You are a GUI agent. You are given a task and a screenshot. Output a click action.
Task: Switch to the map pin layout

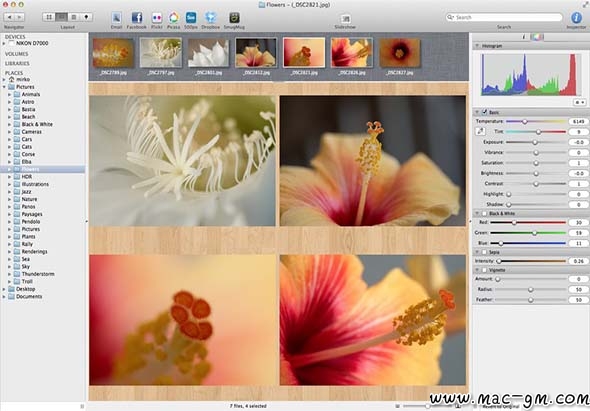(x=87, y=17)
